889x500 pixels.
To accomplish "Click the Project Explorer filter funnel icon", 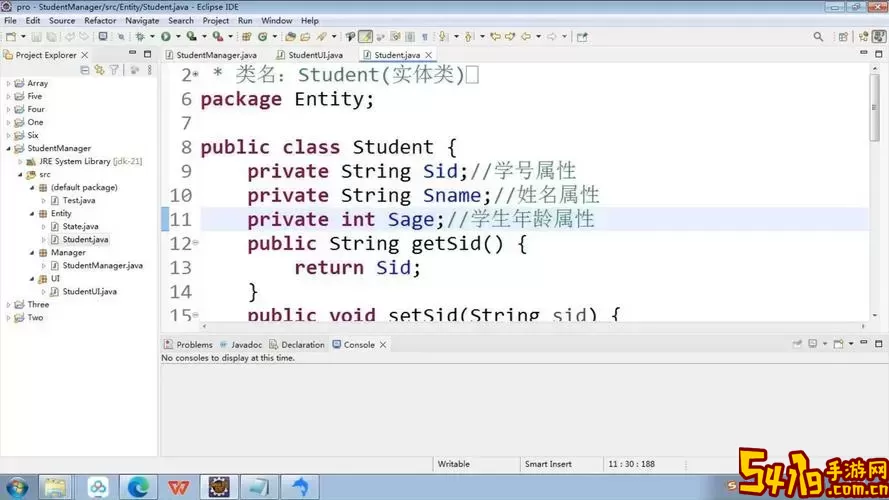I will [114, 70].
